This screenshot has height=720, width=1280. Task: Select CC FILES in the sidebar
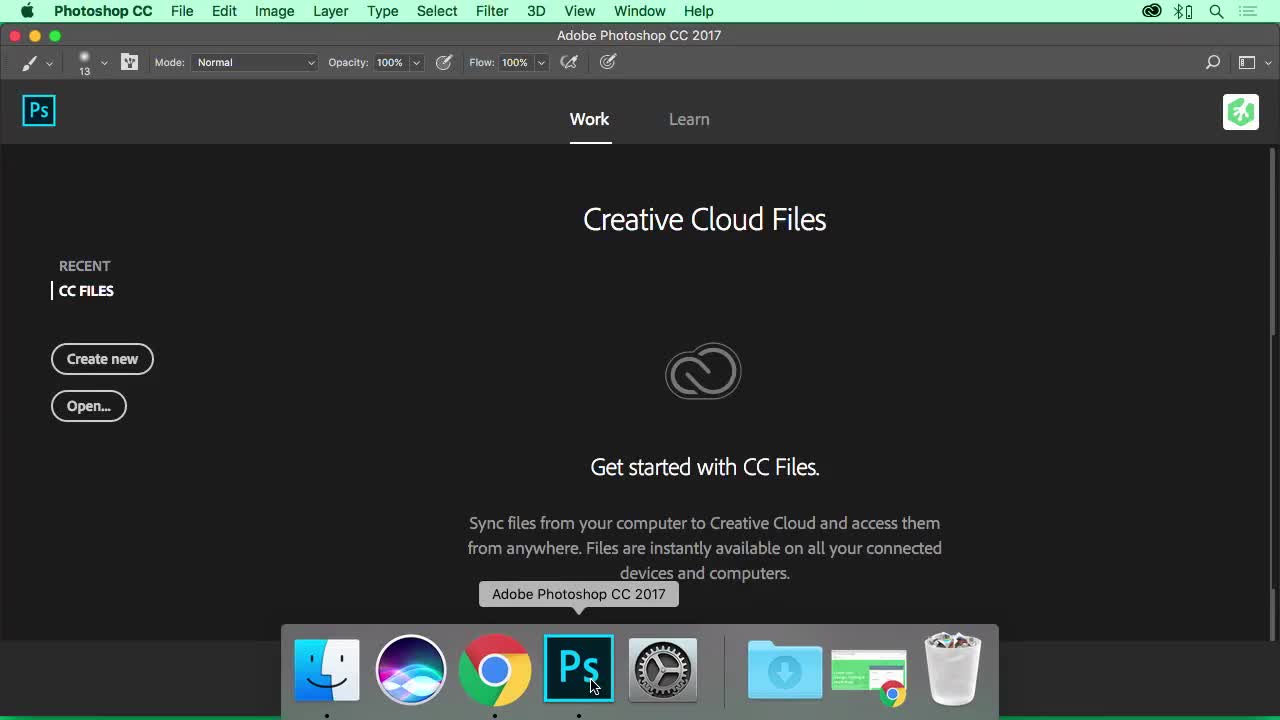pos(86,291)
